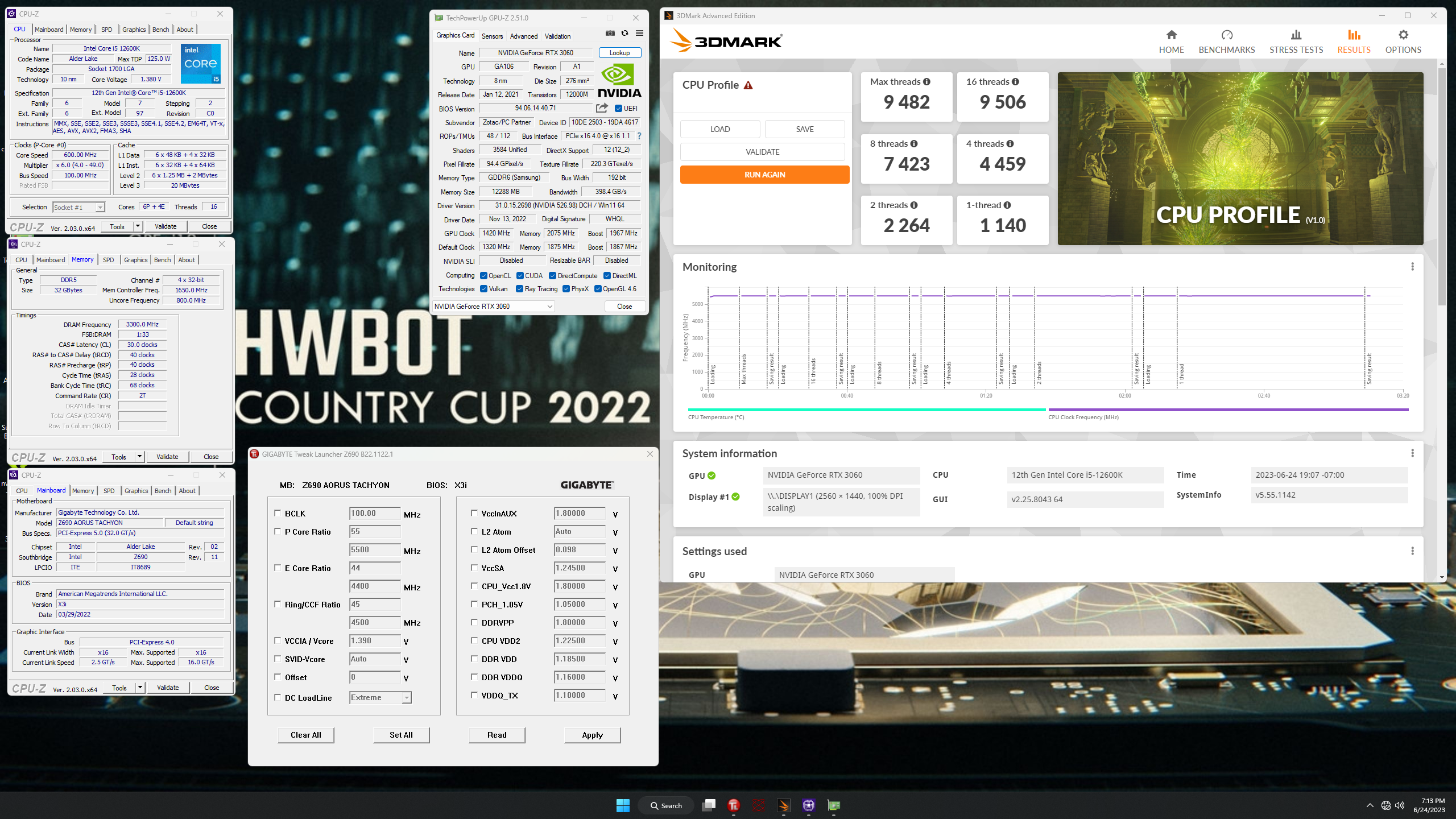Show info for 8 threads score
This screenshot has width=1456, height=819.
(x=914, y=144)
